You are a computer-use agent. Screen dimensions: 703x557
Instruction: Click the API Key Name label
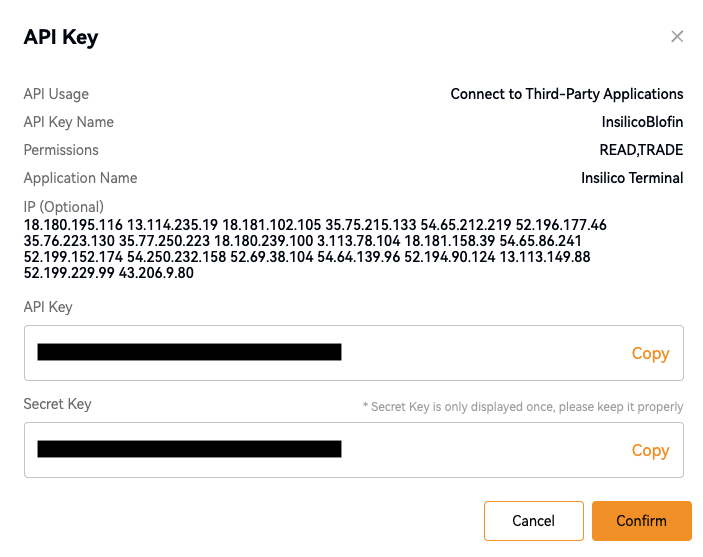click(x=68, y=122)
